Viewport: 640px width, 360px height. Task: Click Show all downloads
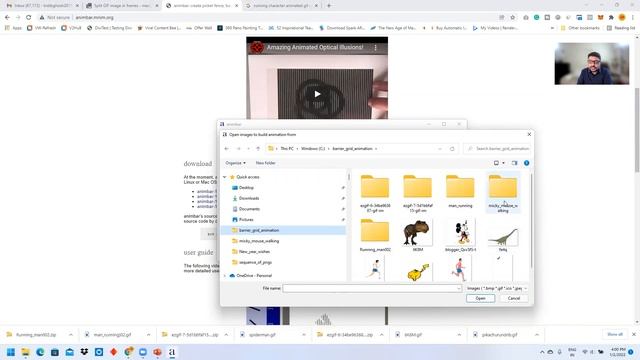coord(615,334)
